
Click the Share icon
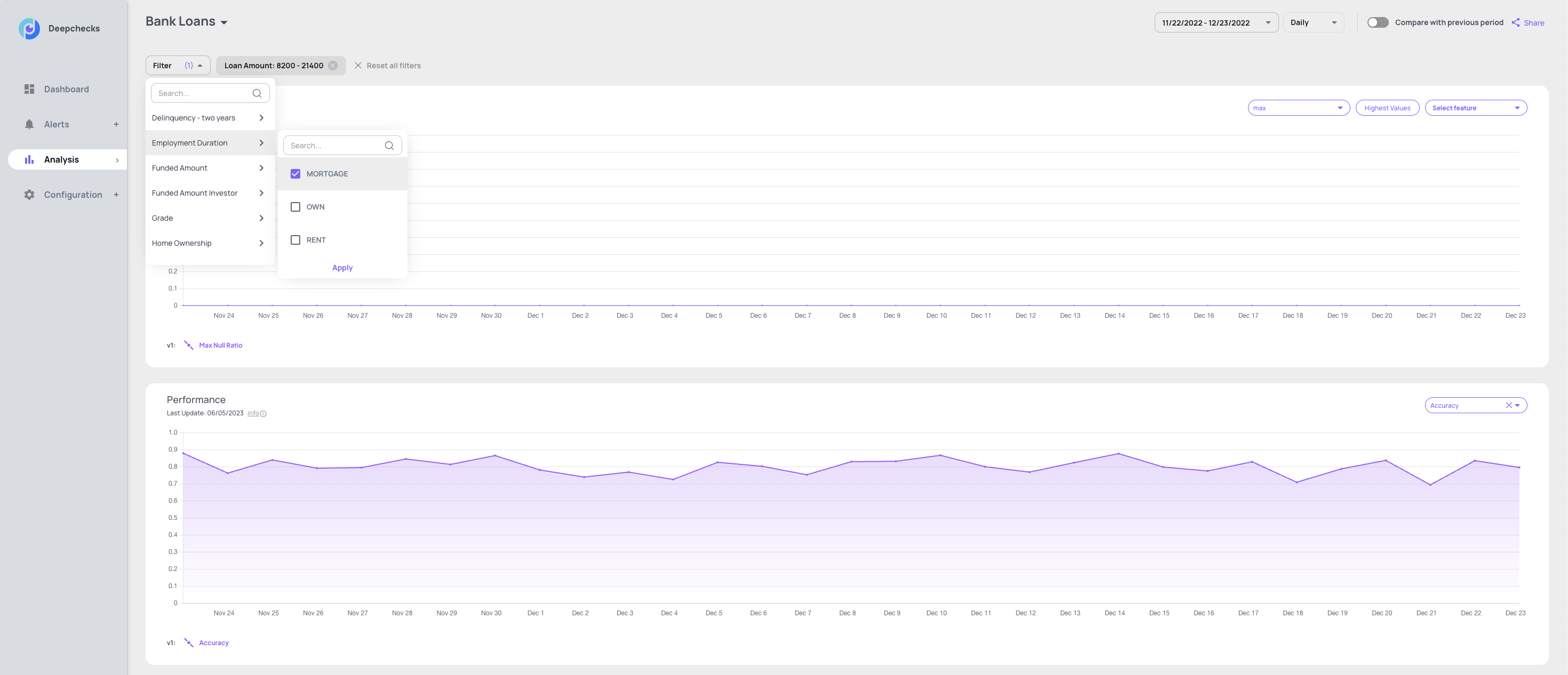(1516, 22)
